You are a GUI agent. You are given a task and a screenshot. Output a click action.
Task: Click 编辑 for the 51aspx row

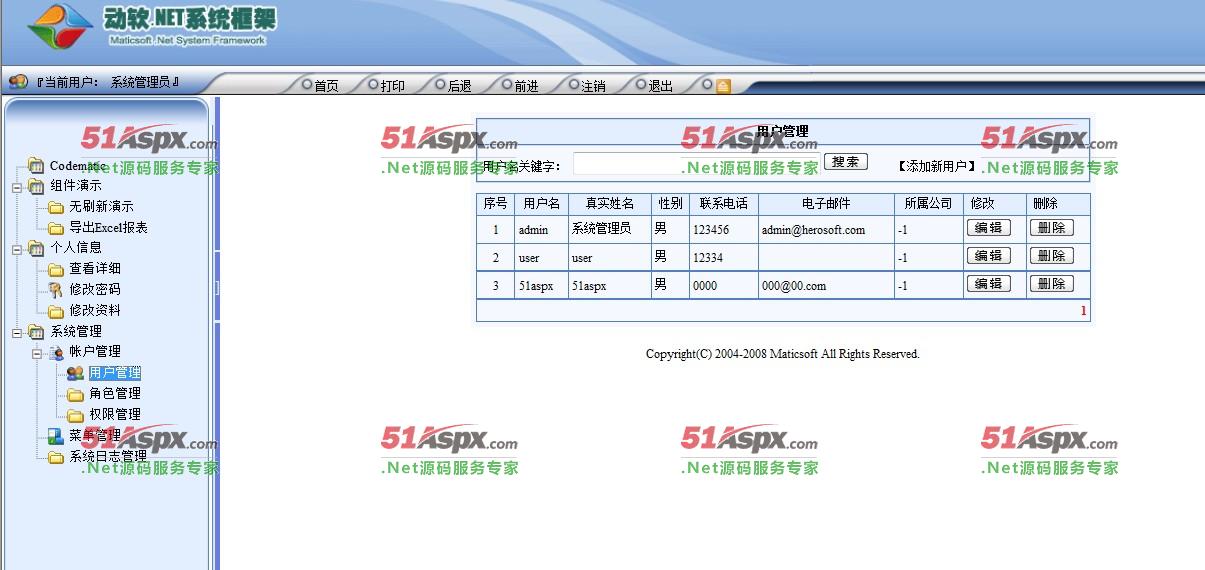point(989,284)
